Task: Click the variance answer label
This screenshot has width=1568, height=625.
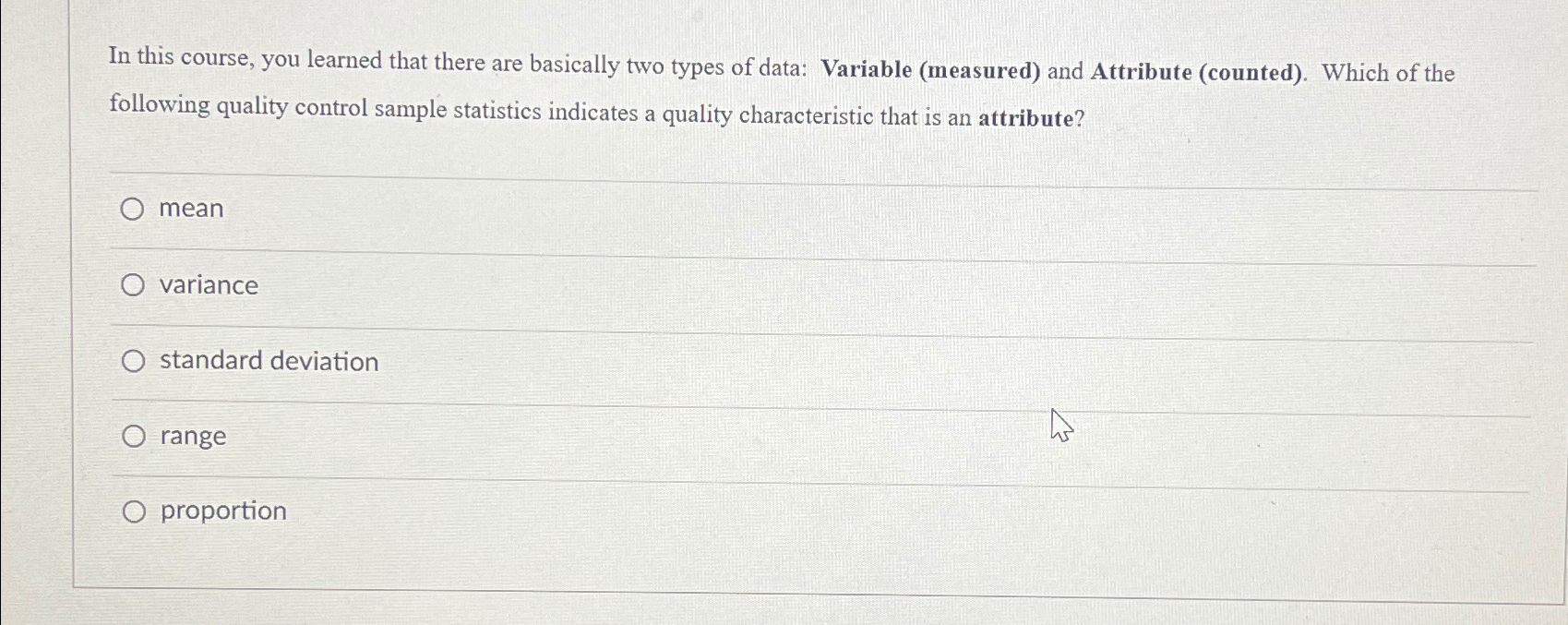Action: click(x=207, y=285)
